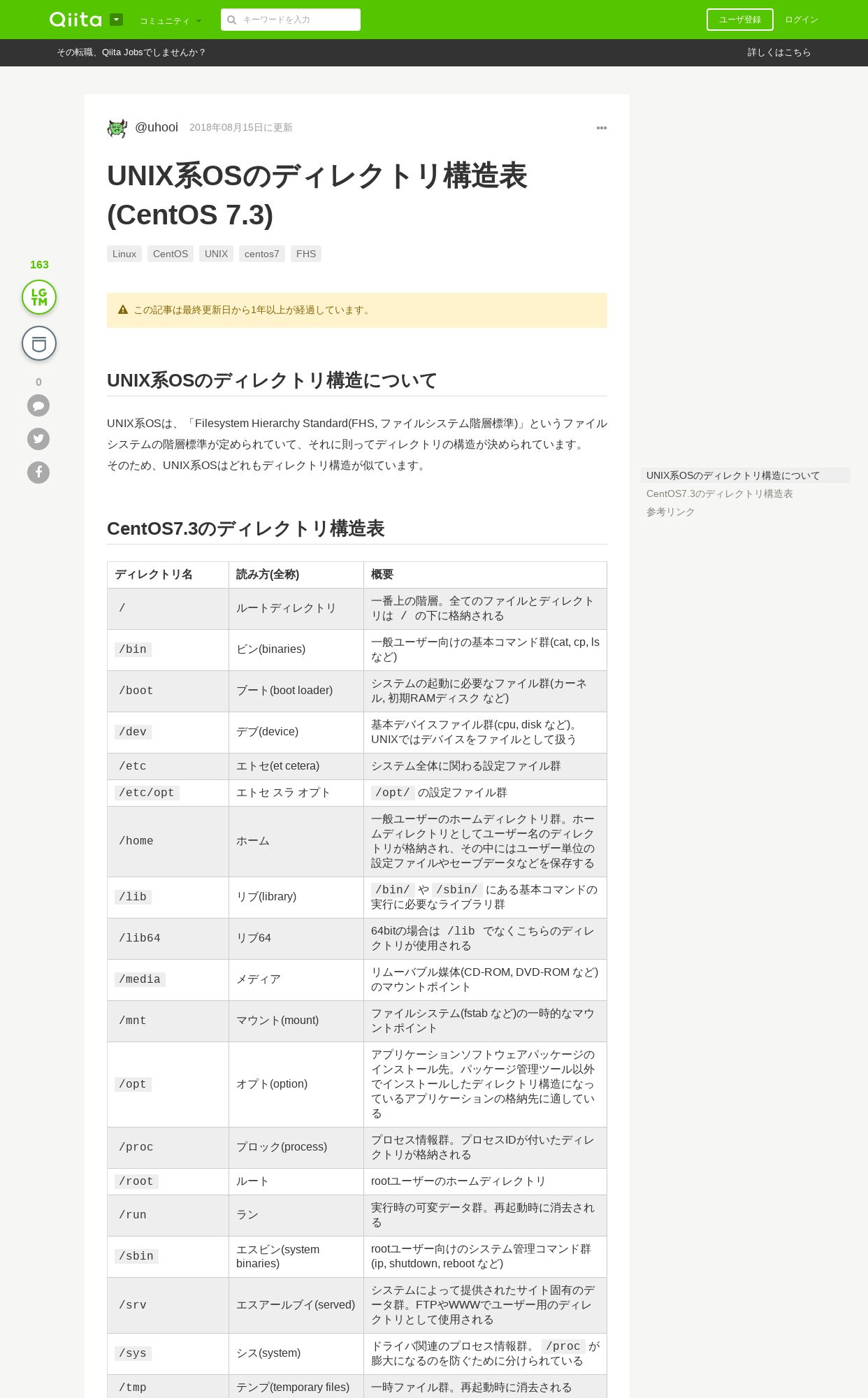The image size is (868, 1398).
Task: Click the LGTM count 163
Action: 39,264
